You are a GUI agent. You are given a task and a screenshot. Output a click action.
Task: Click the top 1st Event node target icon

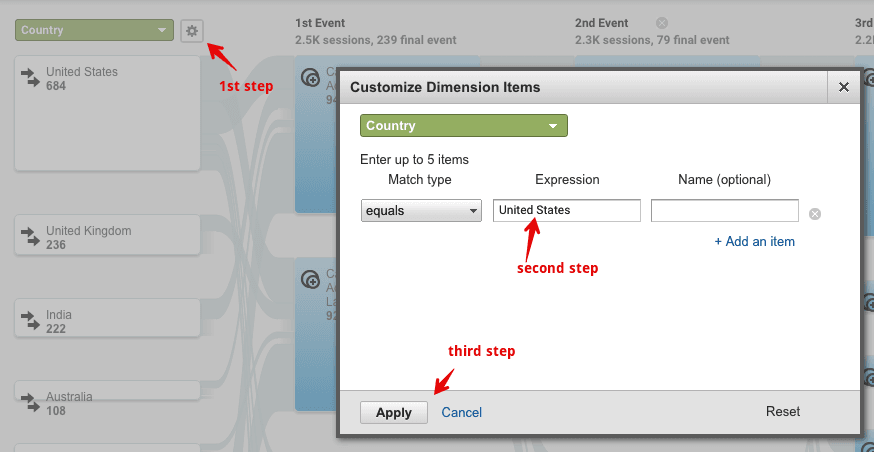(310, 77)
